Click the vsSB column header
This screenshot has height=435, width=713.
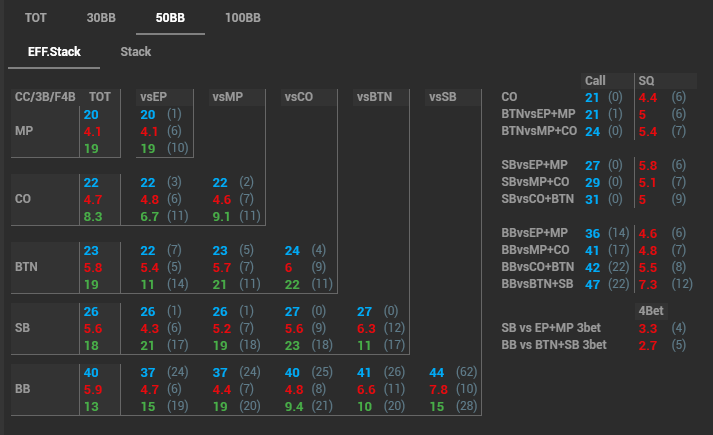pyautogui.click(x=442, y=97)
